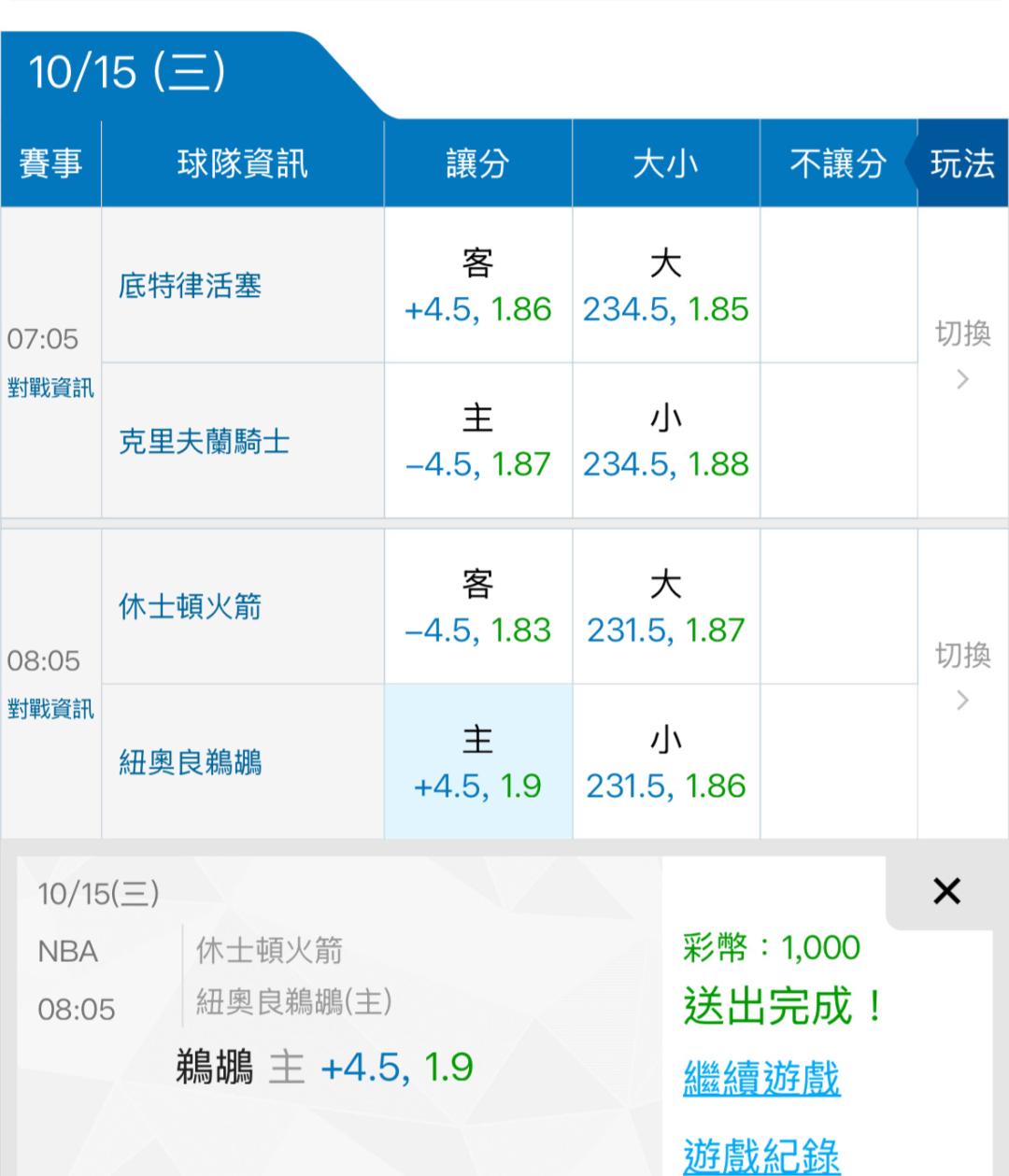Pick under 234.5 at 1.88 odds
1009x1176 pixels.
tap(665, 441)
